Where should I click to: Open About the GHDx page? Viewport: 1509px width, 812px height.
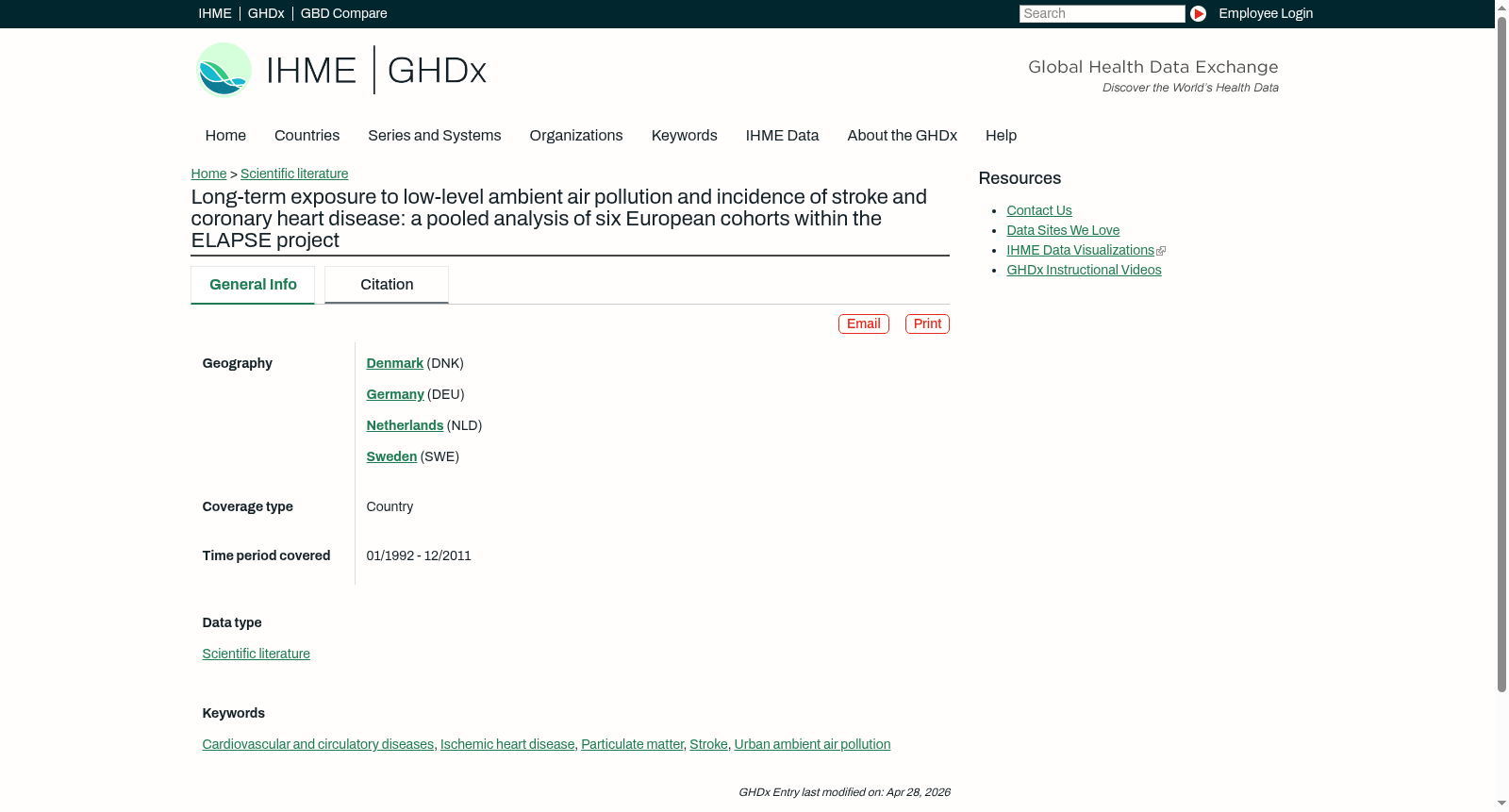[902, 136]
